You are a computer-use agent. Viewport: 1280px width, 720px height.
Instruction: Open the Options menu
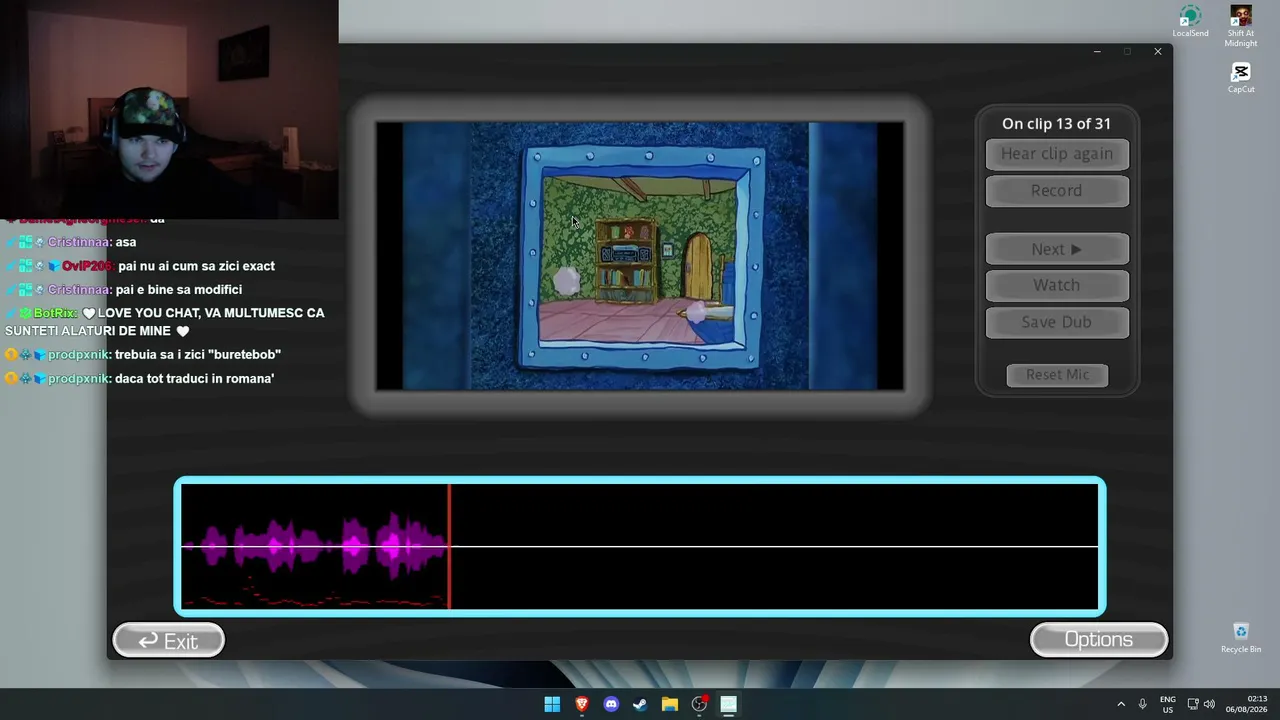click(1099, 640)
